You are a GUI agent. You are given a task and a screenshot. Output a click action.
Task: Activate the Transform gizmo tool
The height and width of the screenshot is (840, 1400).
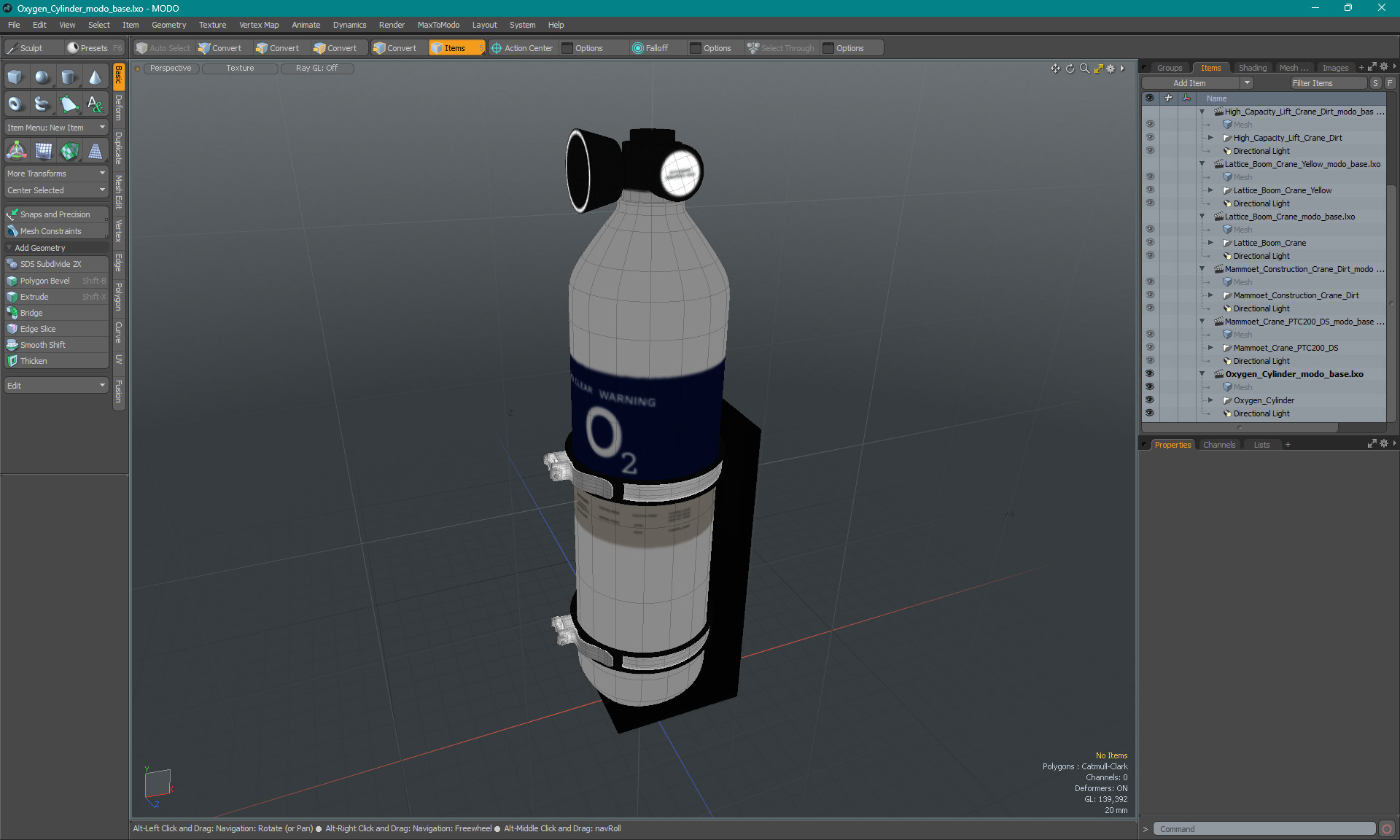pos(16,151)
